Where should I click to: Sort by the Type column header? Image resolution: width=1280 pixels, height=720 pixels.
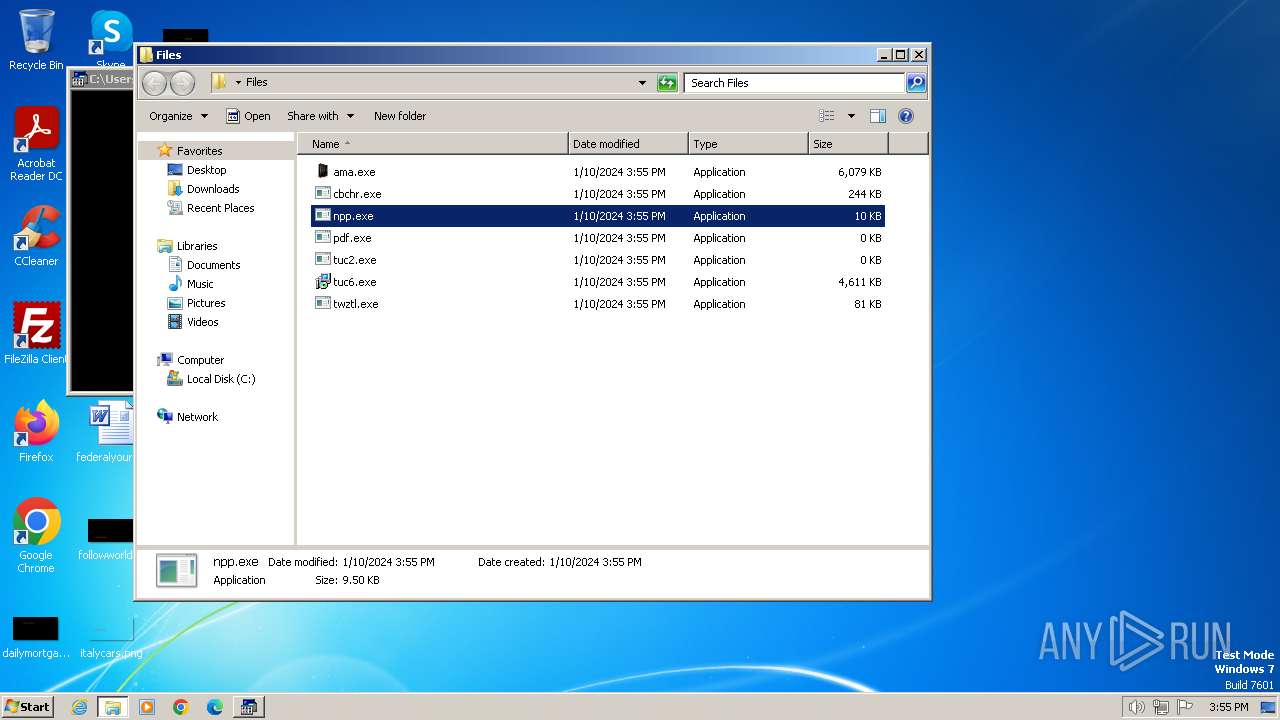click(x=748, y=144)
